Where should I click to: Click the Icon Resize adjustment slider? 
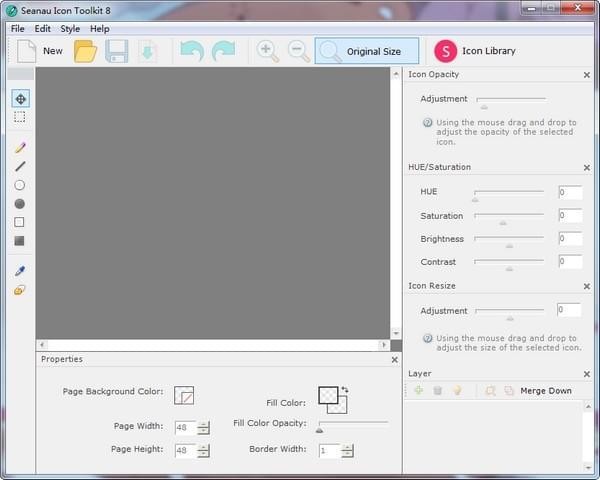click(510, 313)
